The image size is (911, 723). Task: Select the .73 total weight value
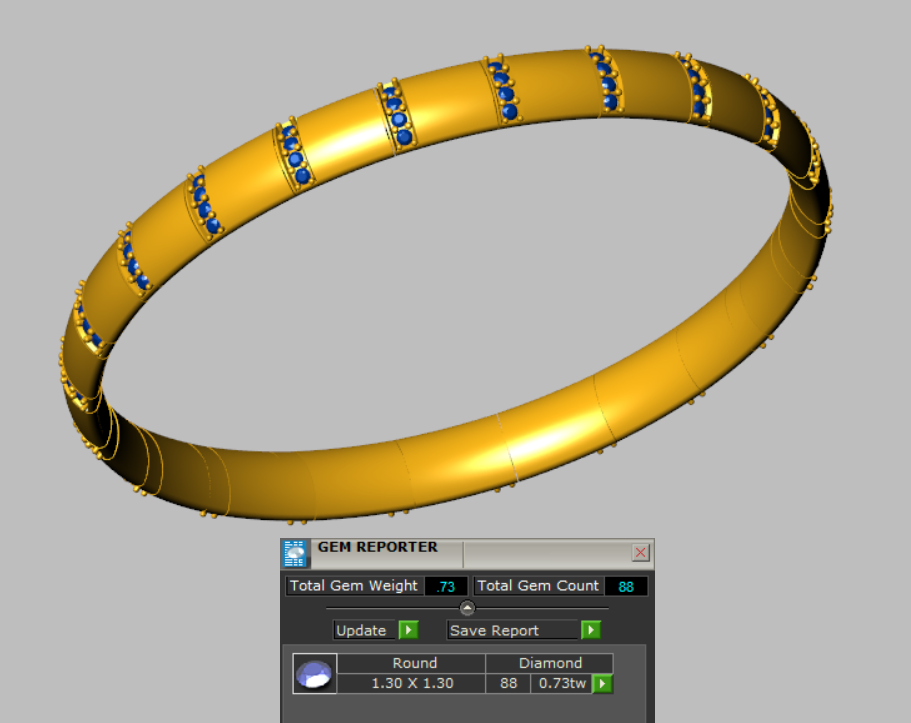pos(445,586)
